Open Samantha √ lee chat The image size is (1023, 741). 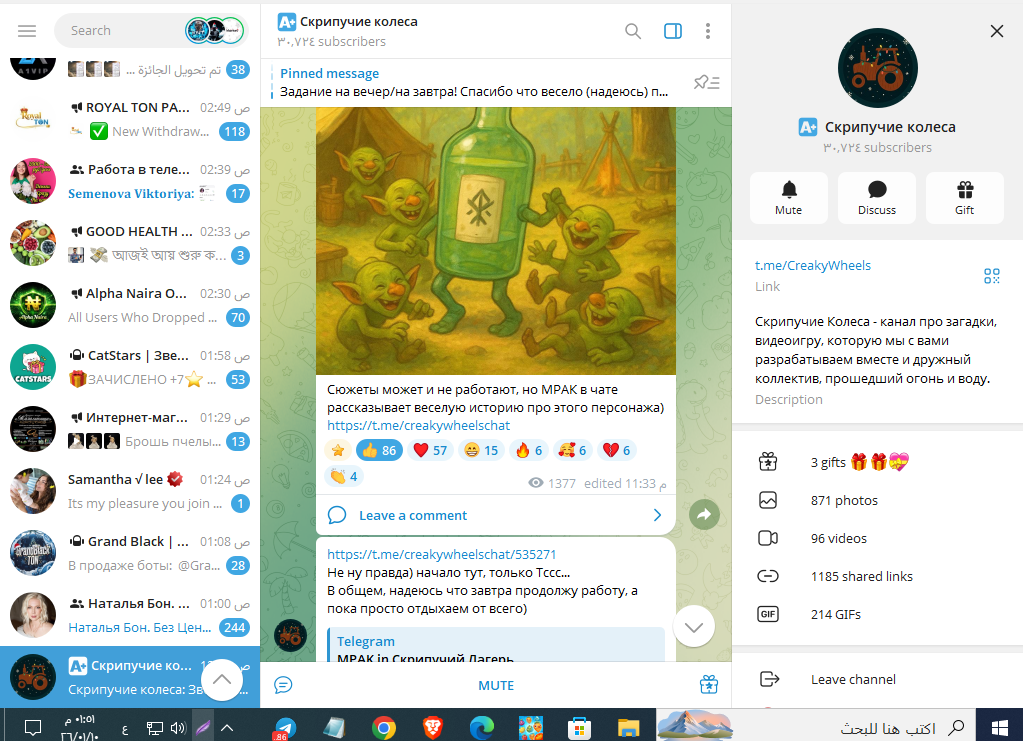pos(130,491)
